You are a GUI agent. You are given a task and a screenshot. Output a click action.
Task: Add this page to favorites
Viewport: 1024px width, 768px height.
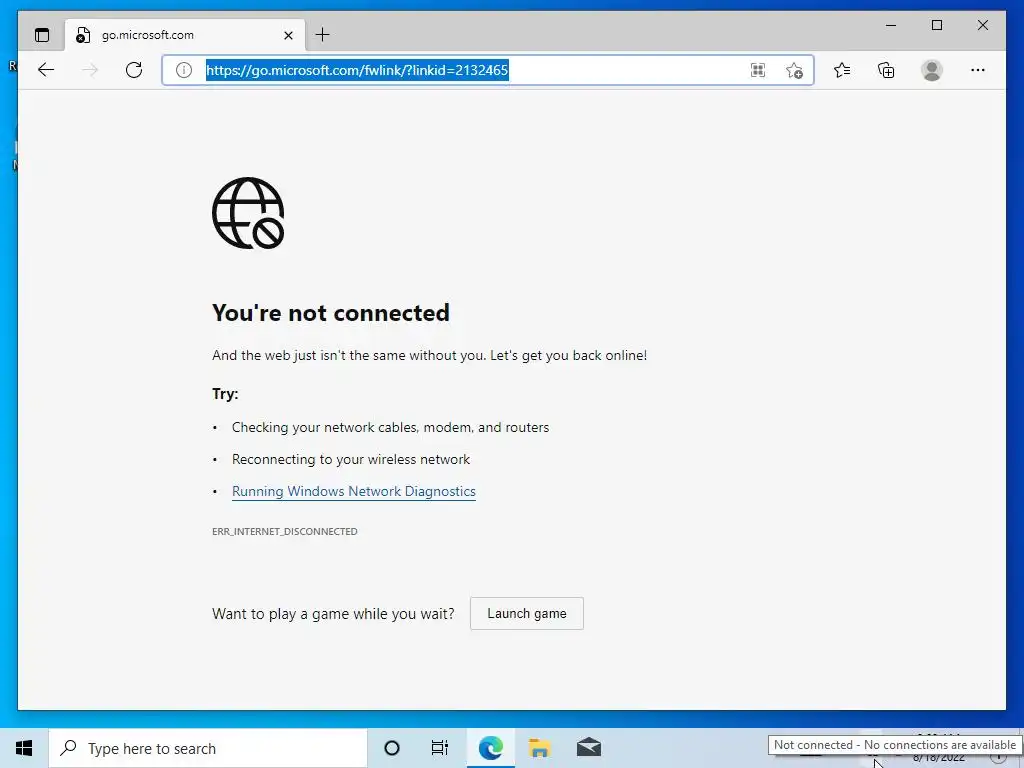click(x=794, y=70)
